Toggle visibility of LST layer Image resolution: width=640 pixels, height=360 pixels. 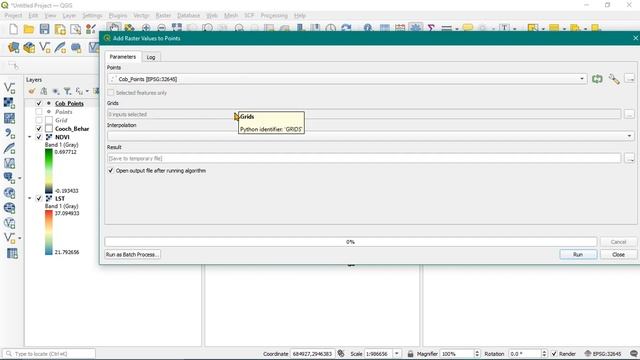point(39,198)
